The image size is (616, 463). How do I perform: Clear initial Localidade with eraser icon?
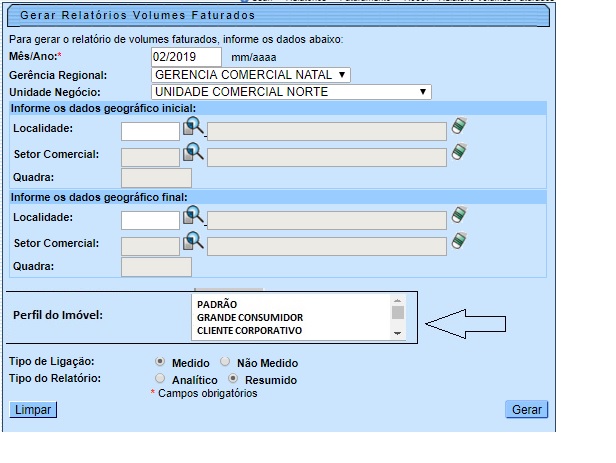(x=459, y=126)
